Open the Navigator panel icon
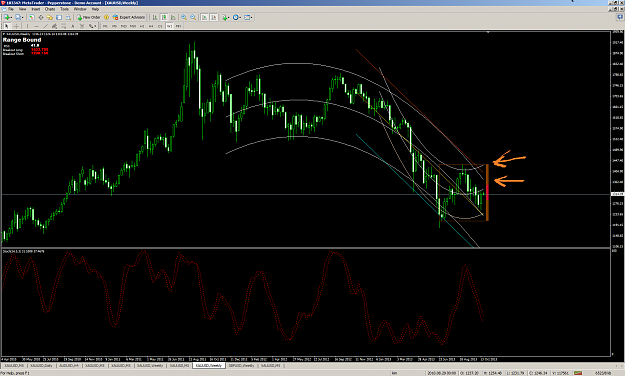Viewport: 625px width, 376px height. coord(49,17)
